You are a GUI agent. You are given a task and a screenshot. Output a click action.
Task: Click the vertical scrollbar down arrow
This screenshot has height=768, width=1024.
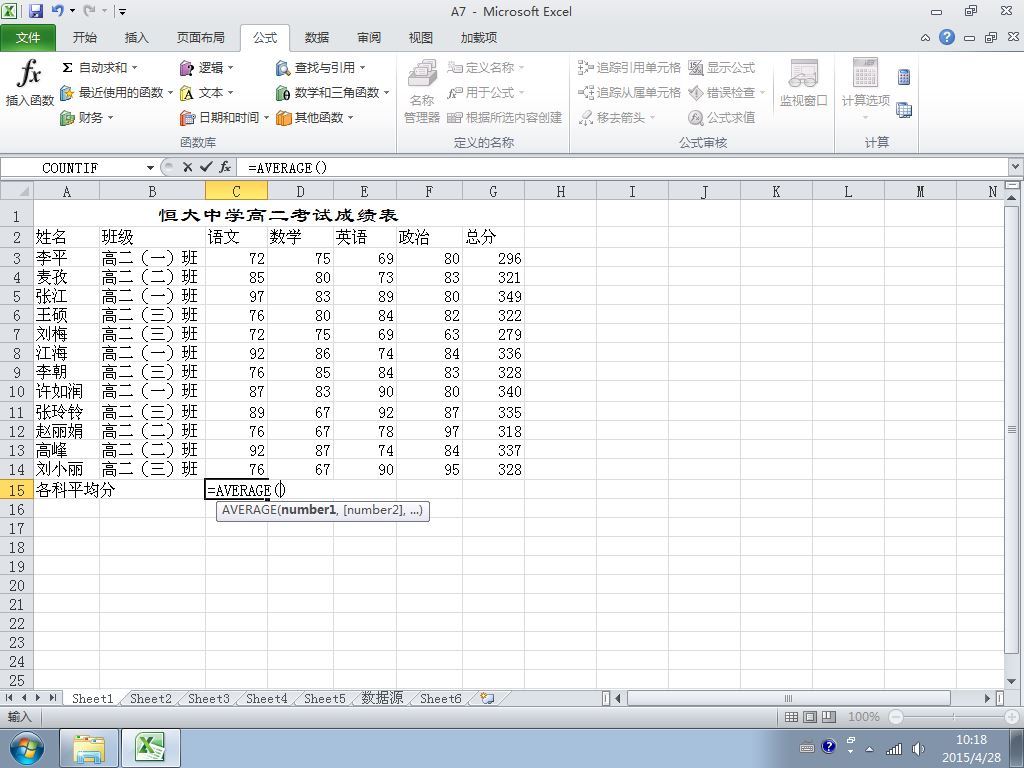click(1012, 682)
